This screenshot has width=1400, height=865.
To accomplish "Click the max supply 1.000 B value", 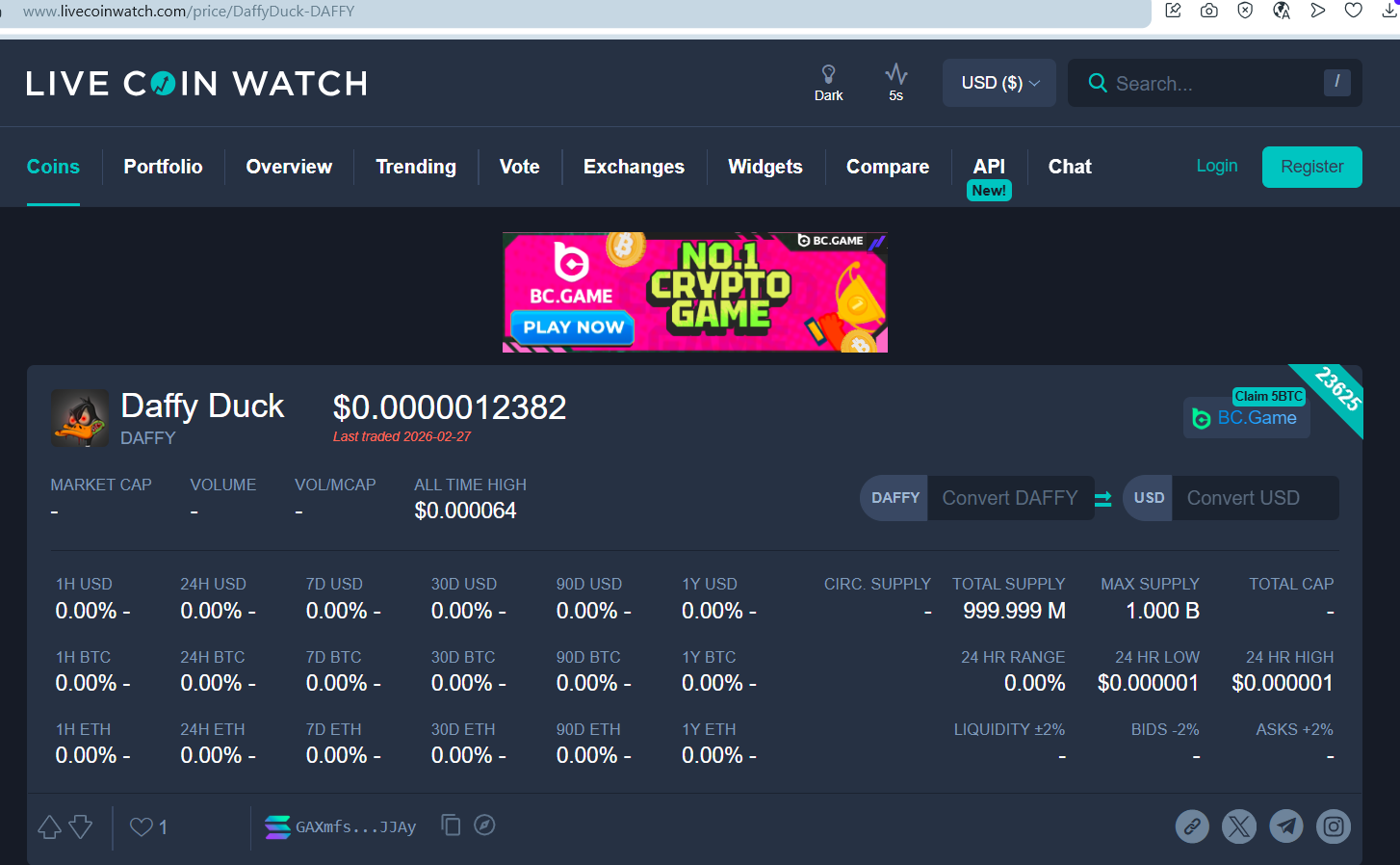I will click(1163, 611).
